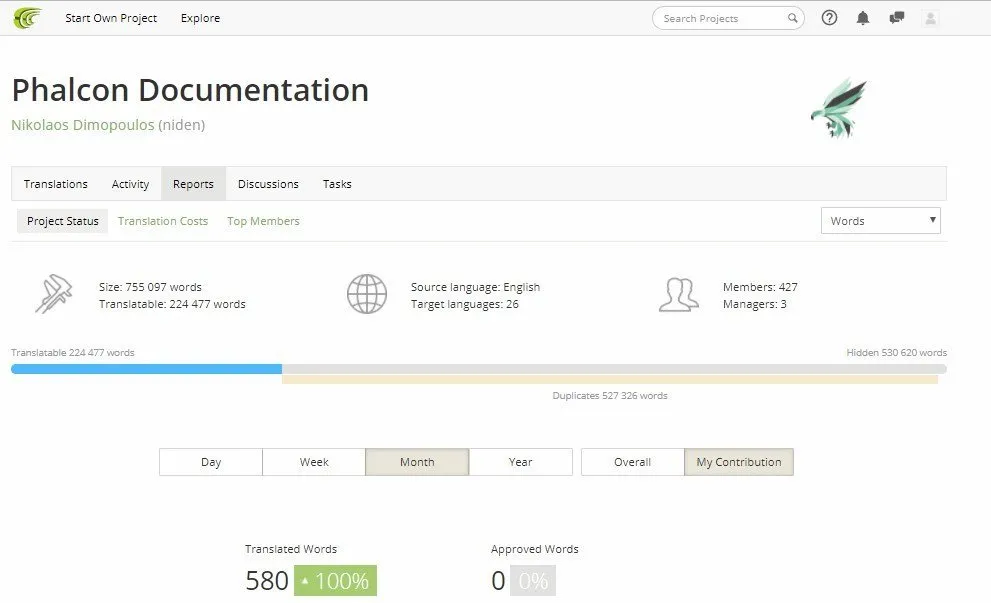The height and width of the screenshot is (603, 991).
Task: Click 'Managers: 3' text
Action: pyautogui.click(x=755, y=304)
